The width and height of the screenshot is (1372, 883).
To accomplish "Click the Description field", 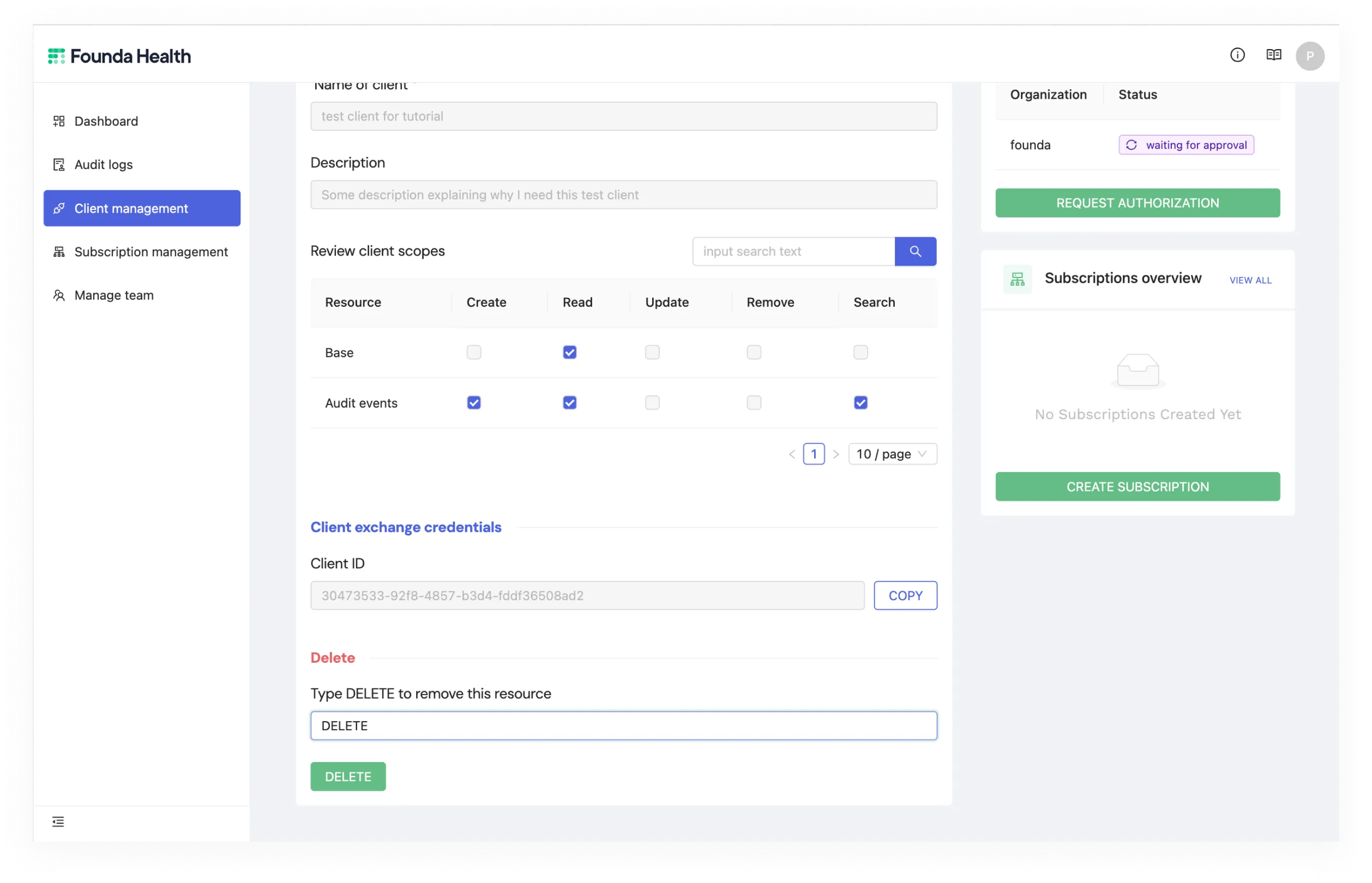I will coord(623,195).
